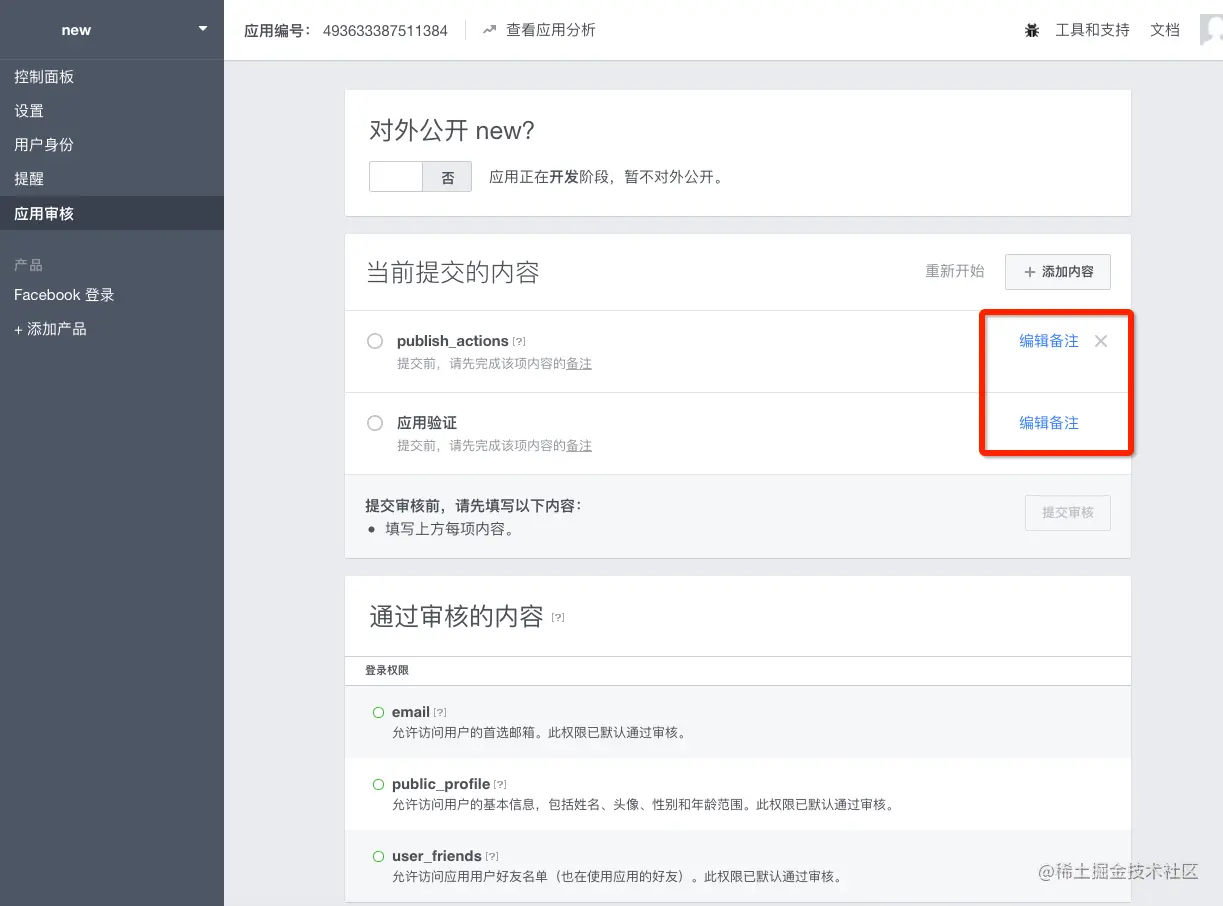Screen dimensions: 1223x906
Task: Click + 添加产品 in sidebar
Action: coord(50,329)
